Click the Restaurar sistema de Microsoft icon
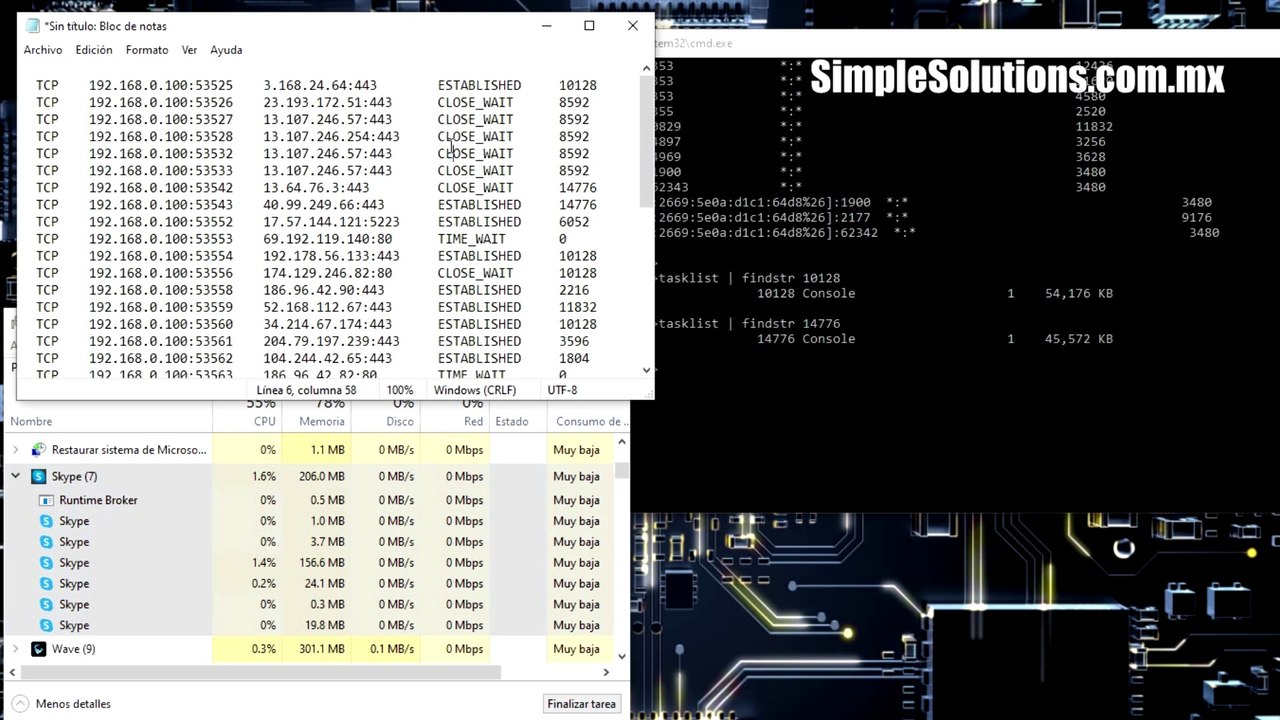1280x720 pixels. tap(39, 450)
